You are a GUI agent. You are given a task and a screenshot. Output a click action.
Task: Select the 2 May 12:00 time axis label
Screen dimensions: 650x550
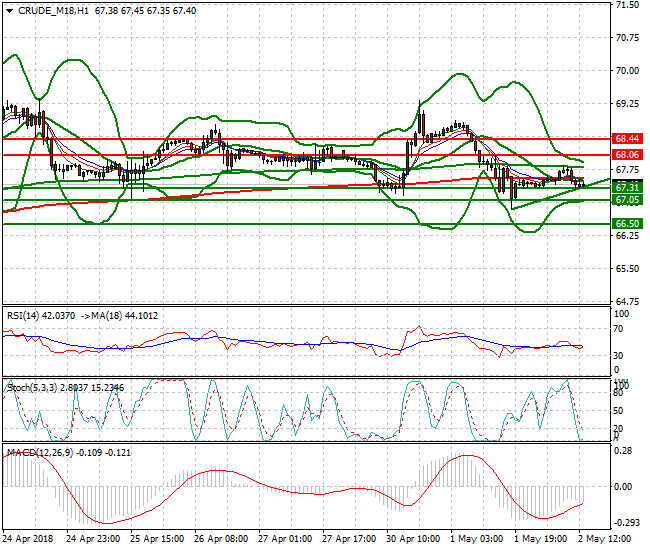[604, 539]
